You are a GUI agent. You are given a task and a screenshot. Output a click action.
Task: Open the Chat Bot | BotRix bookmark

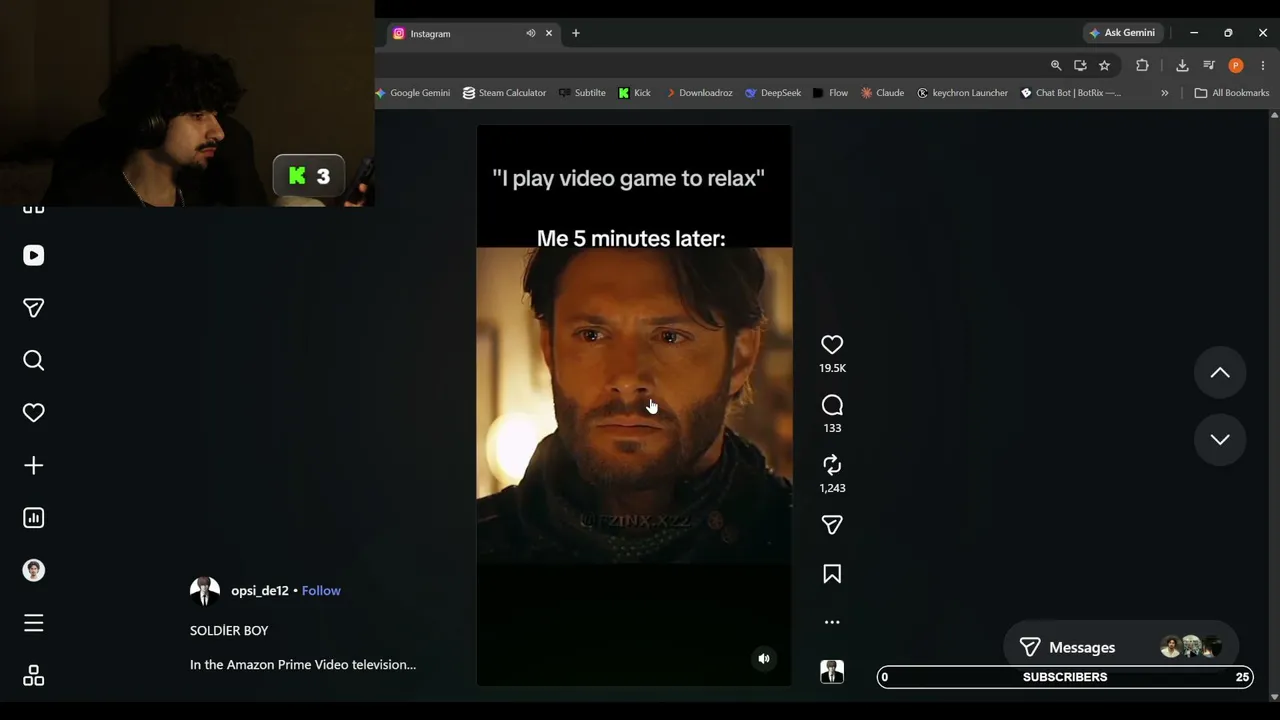tap(1071, 93)
